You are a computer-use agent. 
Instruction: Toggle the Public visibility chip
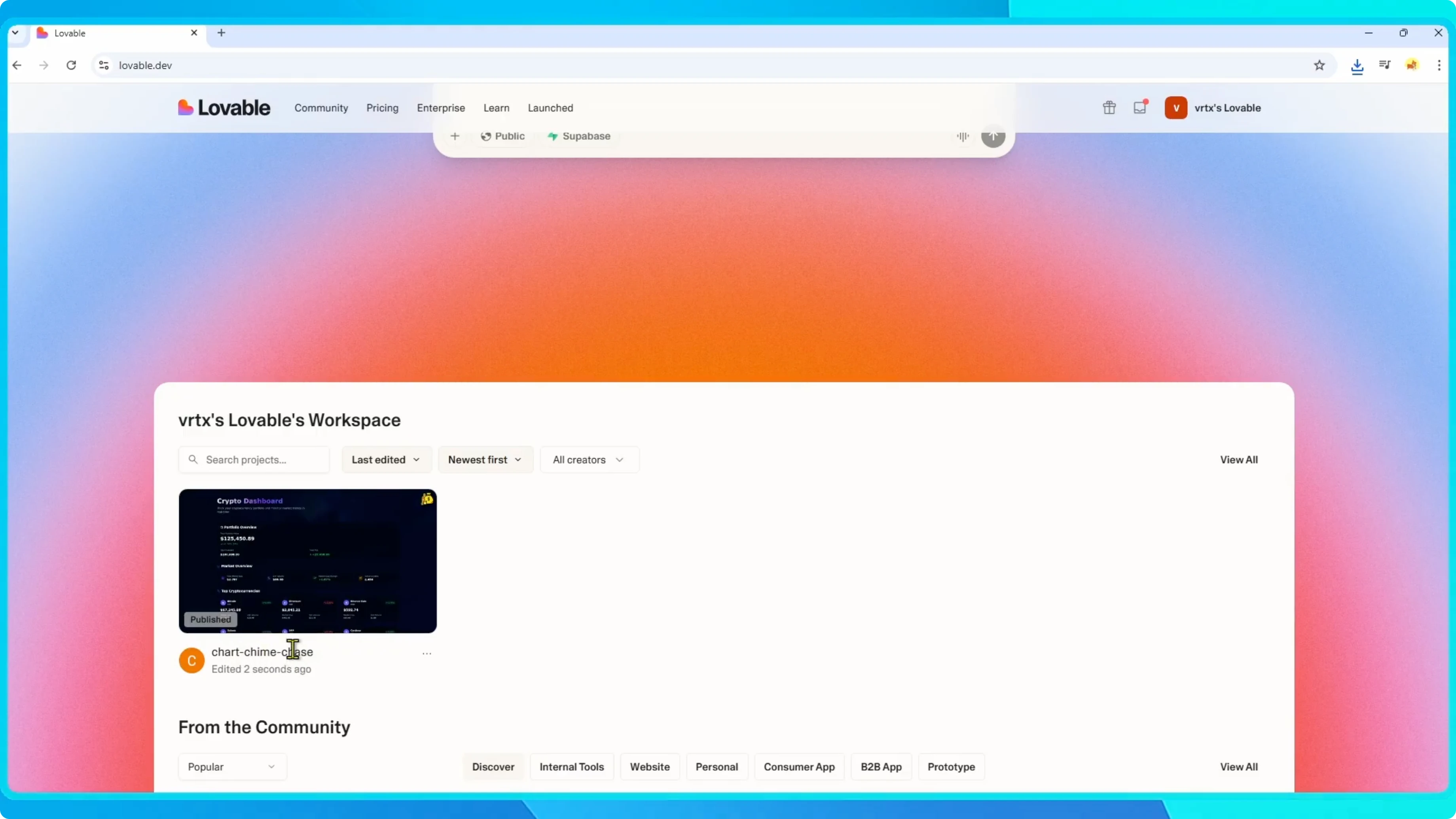click(x=502, y=136)
